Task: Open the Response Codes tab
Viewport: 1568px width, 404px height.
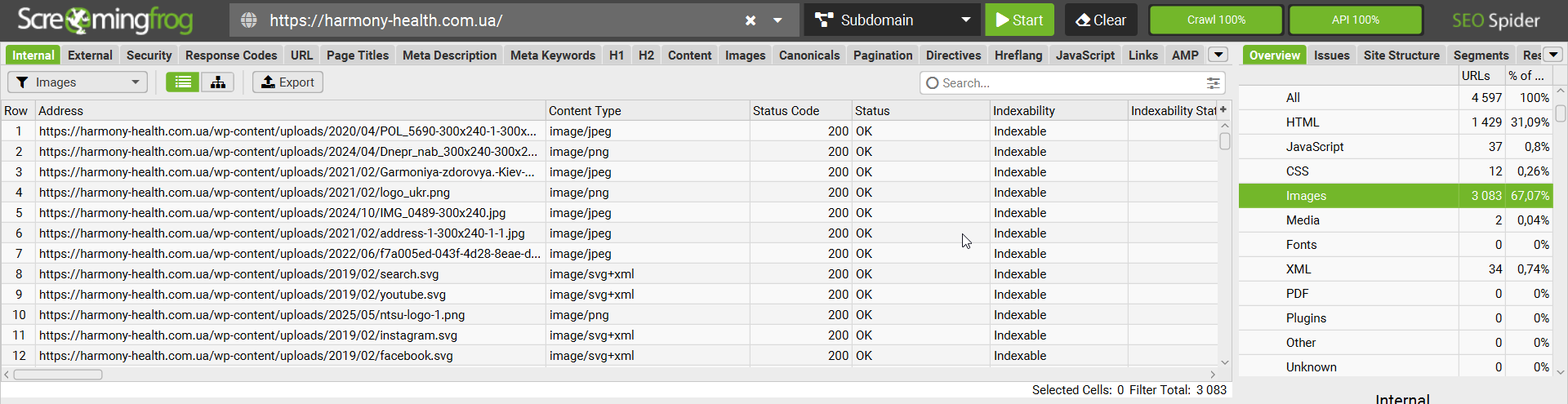Action: pyautogui.click(x=231, y=55)
